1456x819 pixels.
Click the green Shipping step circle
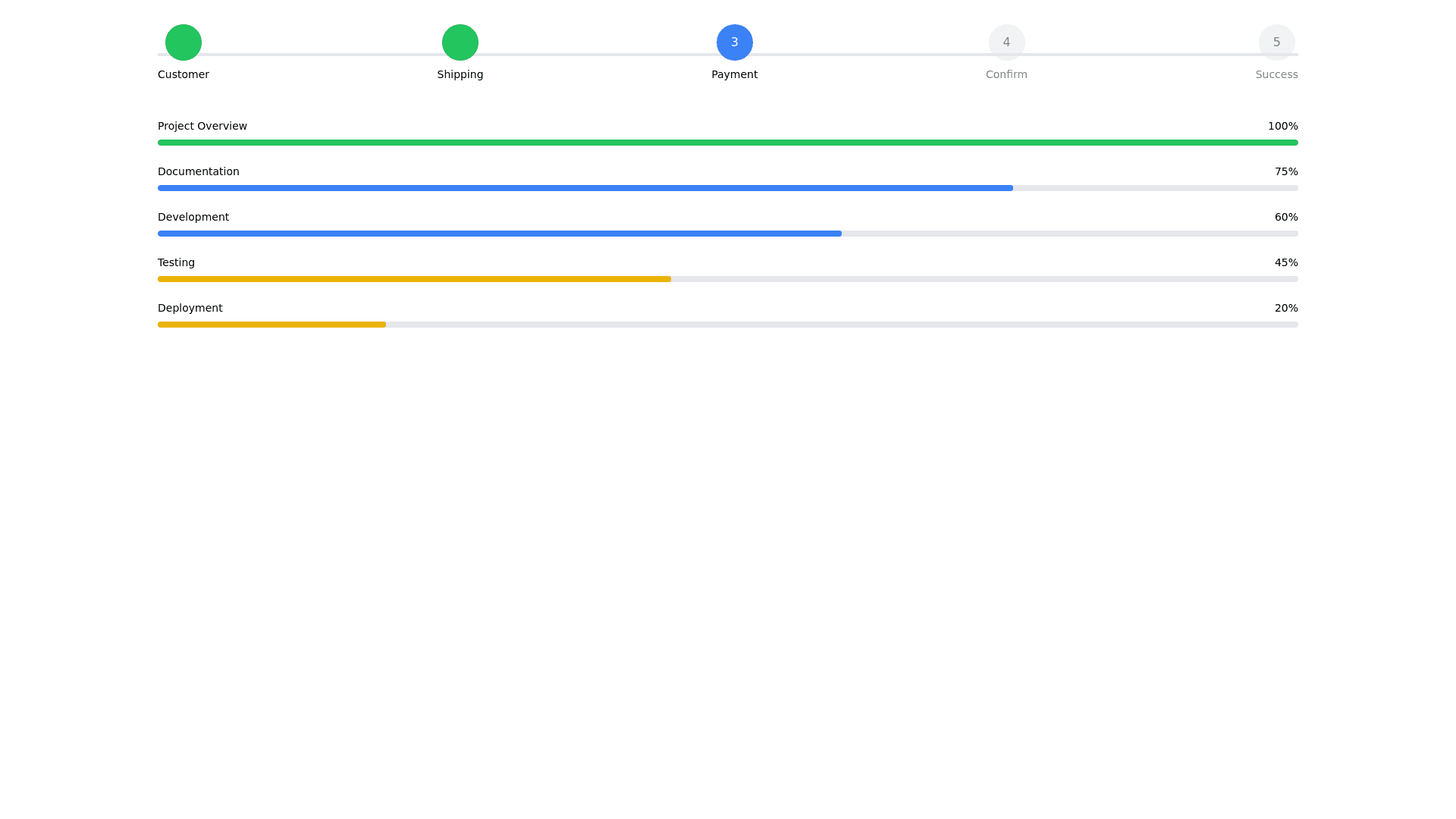click(x=460, y=42)
